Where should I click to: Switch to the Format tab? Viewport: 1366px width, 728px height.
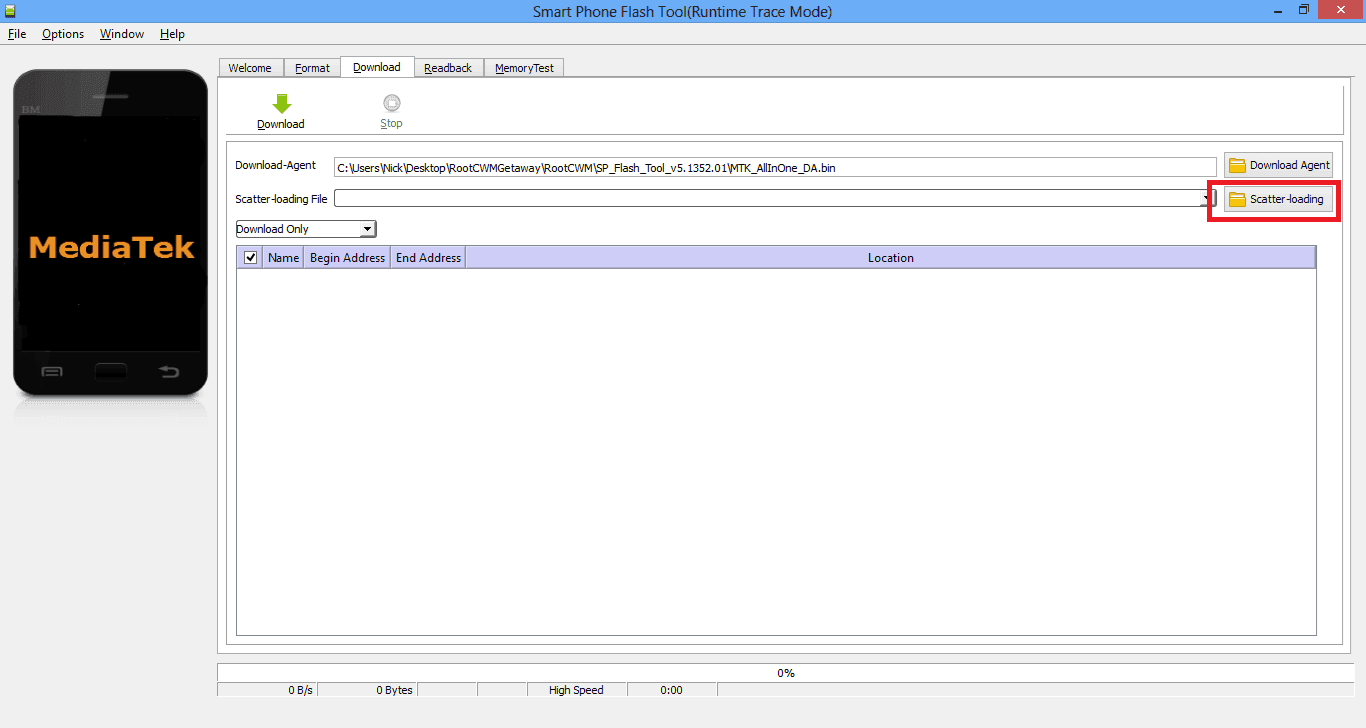click(312, 68)
